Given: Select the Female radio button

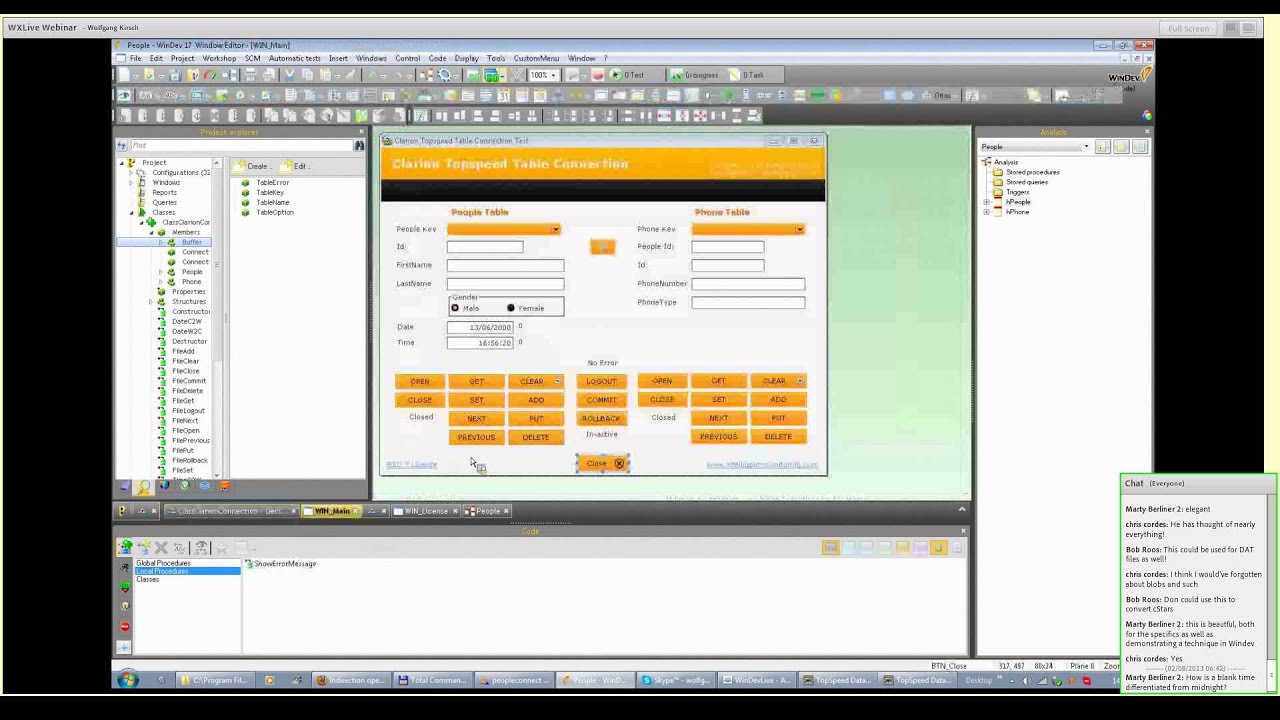Looking at the screenshot, I should [x=511, y=308].
